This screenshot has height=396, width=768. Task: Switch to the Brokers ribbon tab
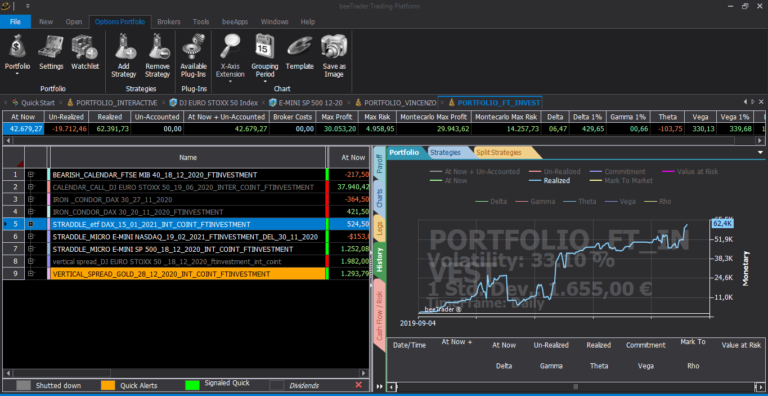coord(169,22)
